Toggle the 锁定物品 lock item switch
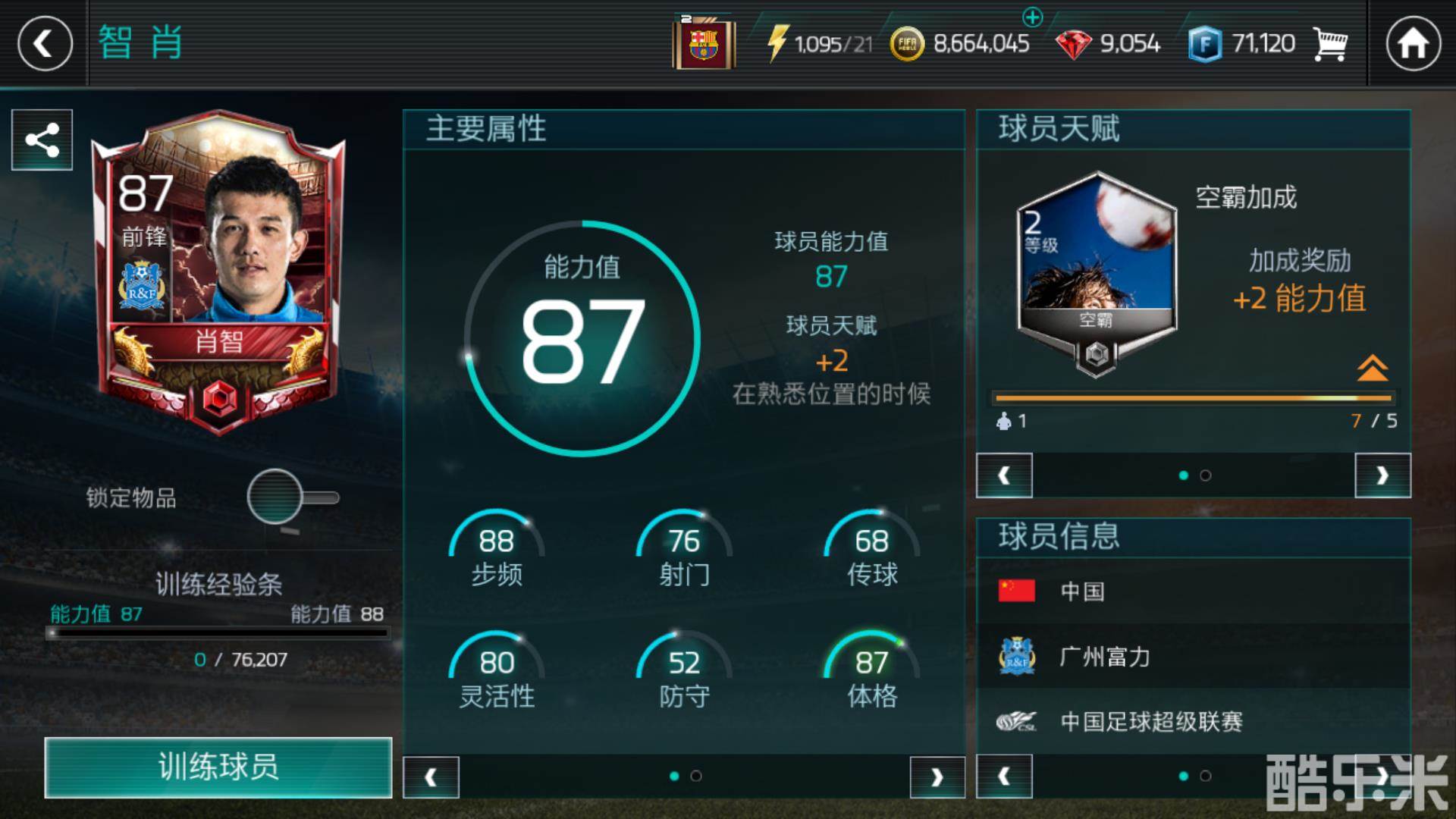 (x=293, y=497)
